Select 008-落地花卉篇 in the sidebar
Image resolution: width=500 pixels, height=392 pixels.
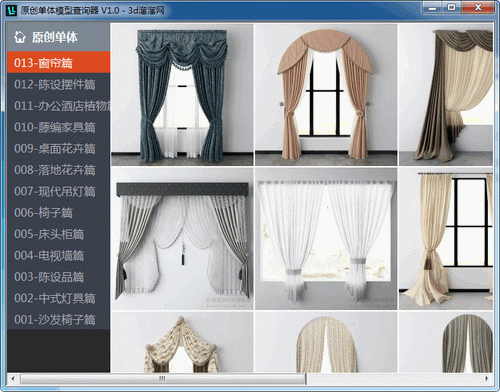[58, 170]
